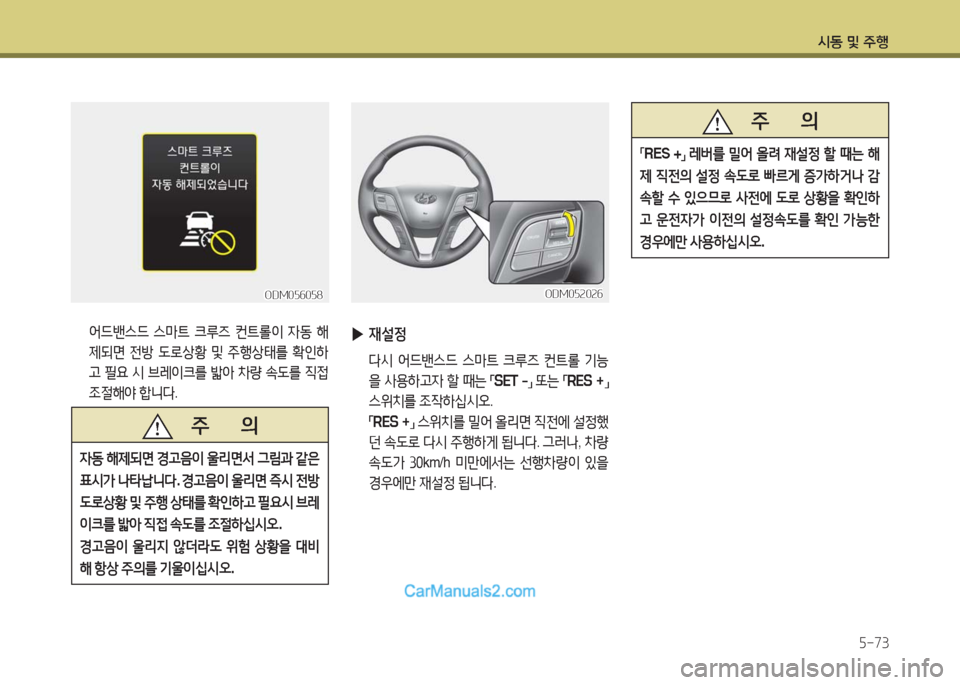
Task: Click text '경우에만 재설정 됩니다.'
Action: click(432, 483)
